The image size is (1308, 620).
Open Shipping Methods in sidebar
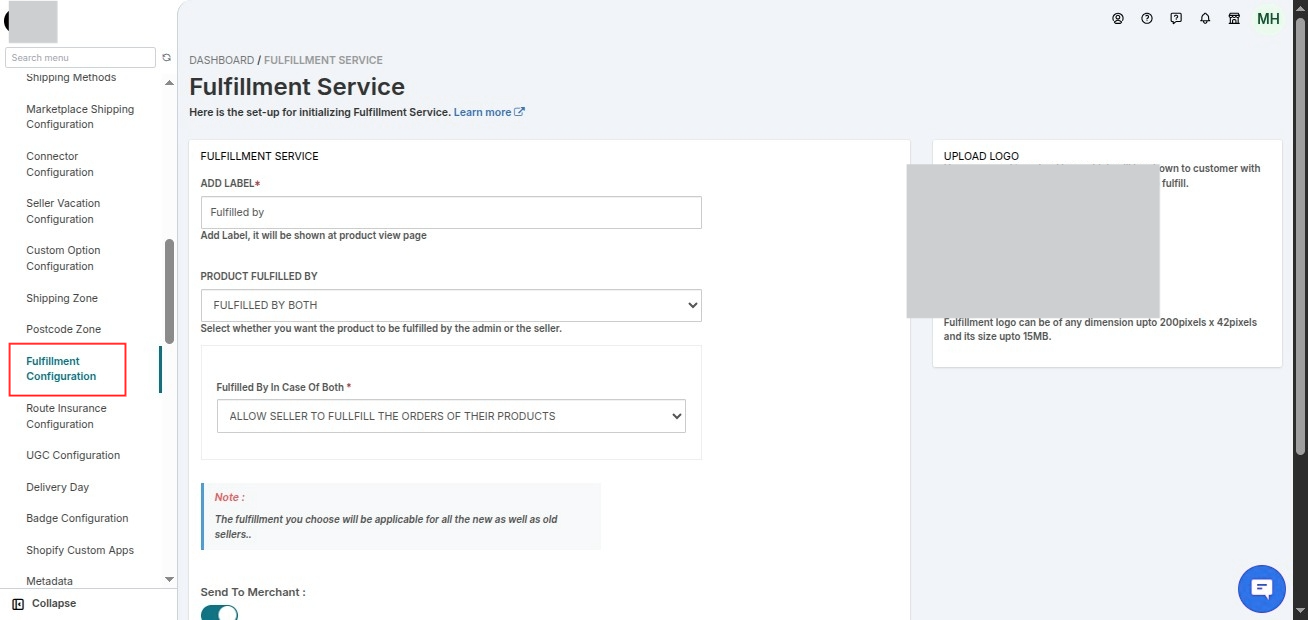tap(71, 78)
